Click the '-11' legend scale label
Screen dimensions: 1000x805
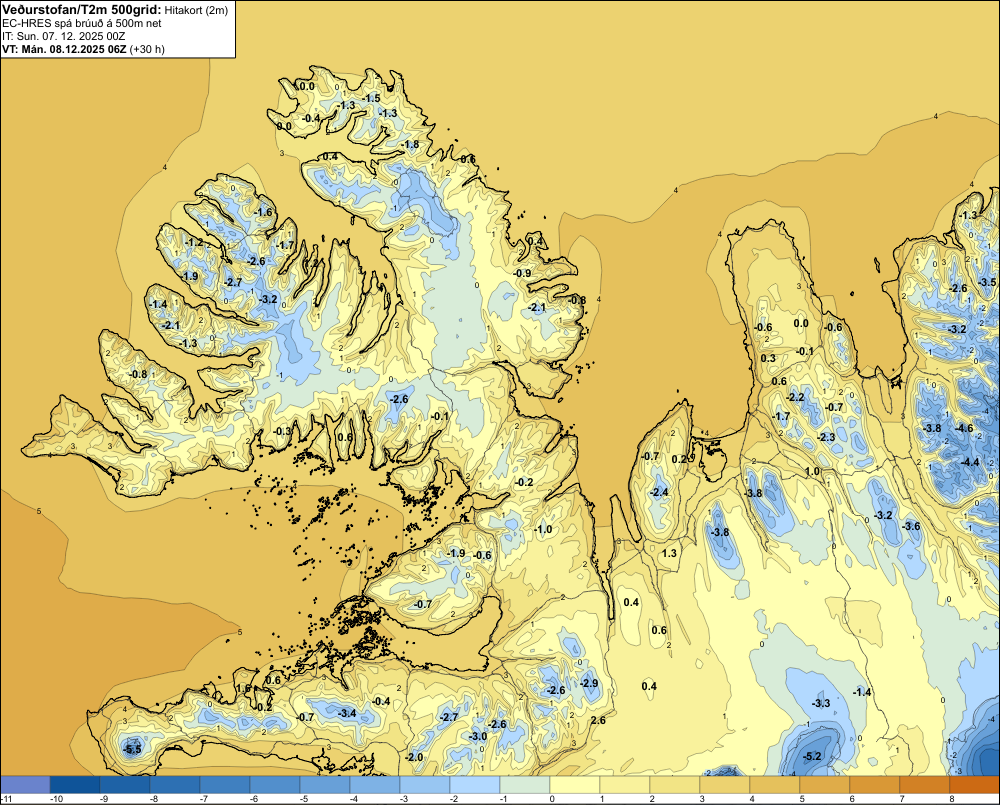click(x=7, y=799)
